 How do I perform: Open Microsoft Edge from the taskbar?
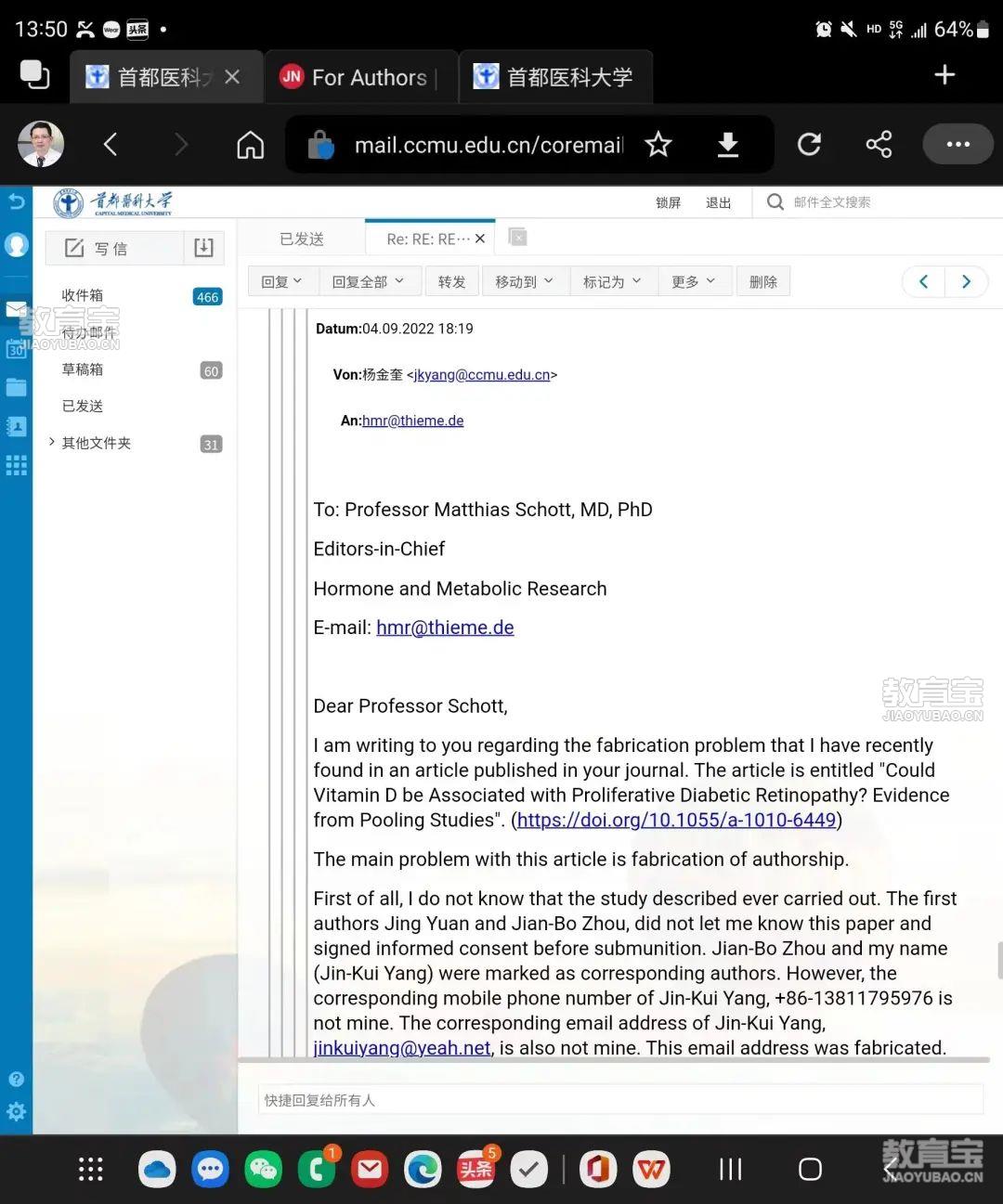click(423, 1170)
